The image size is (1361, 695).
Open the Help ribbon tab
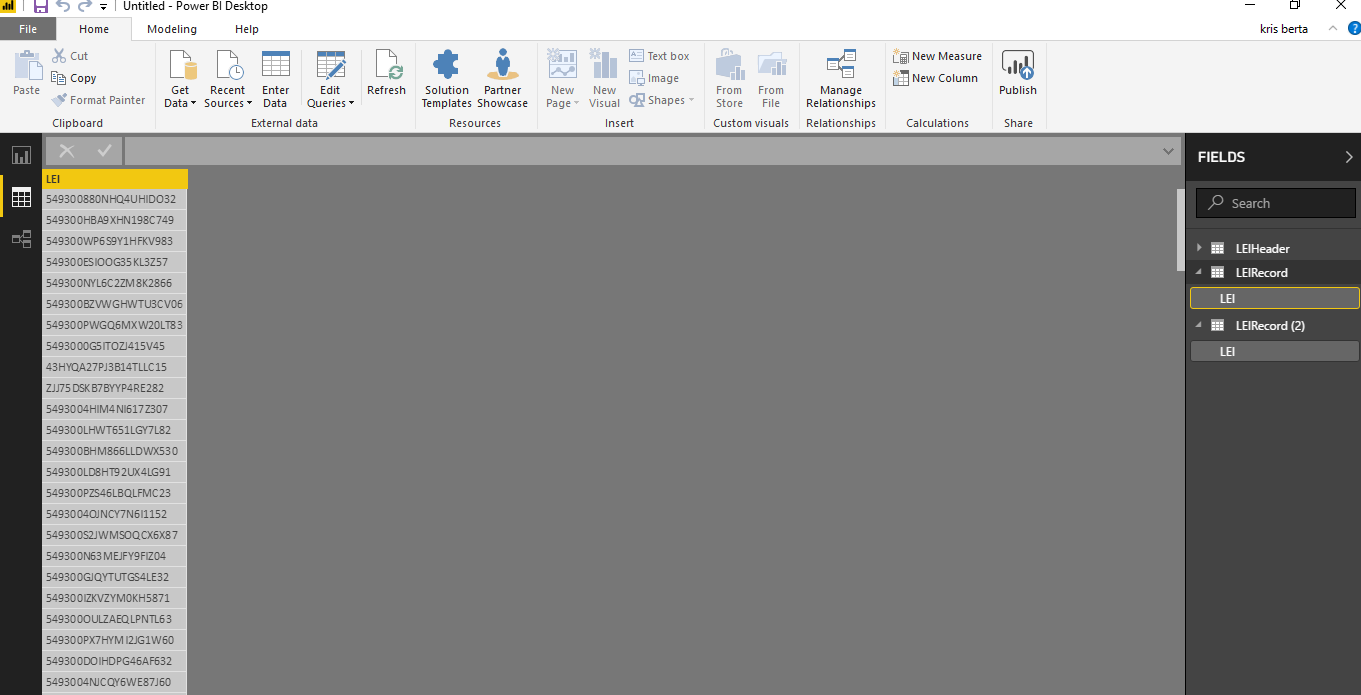coord(247,29)
